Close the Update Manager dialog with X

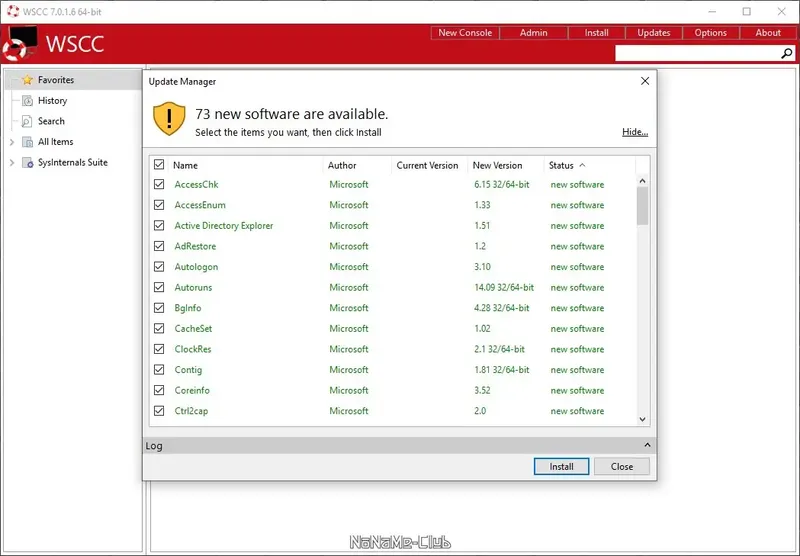click(645, 81)
